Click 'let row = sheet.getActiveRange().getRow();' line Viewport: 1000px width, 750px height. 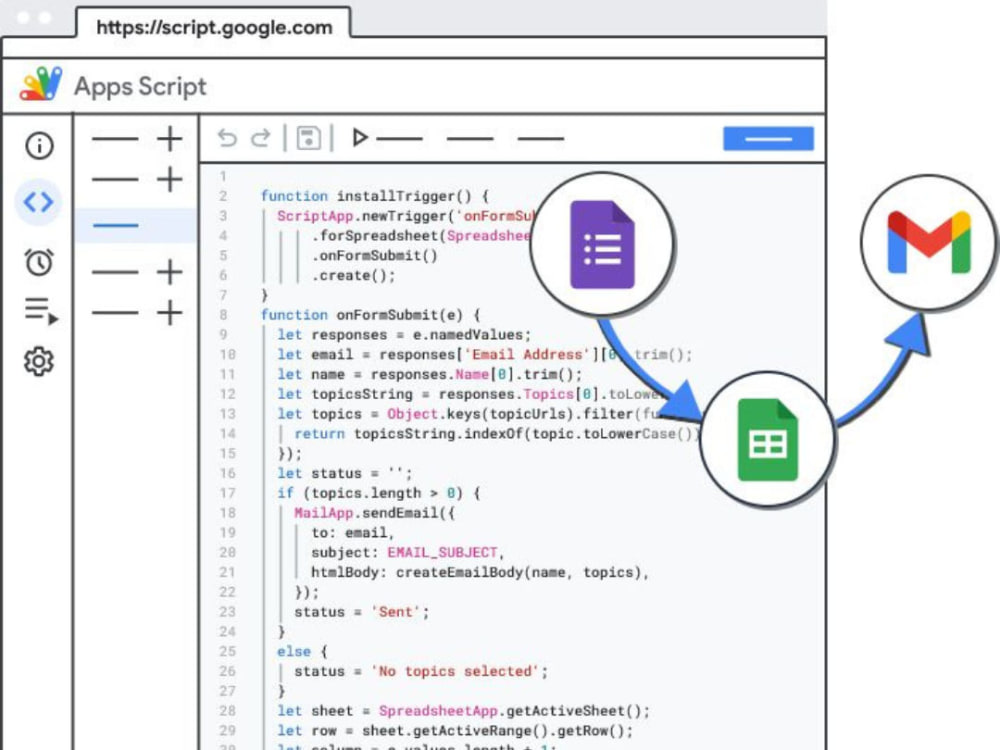(x=455, y=730)
